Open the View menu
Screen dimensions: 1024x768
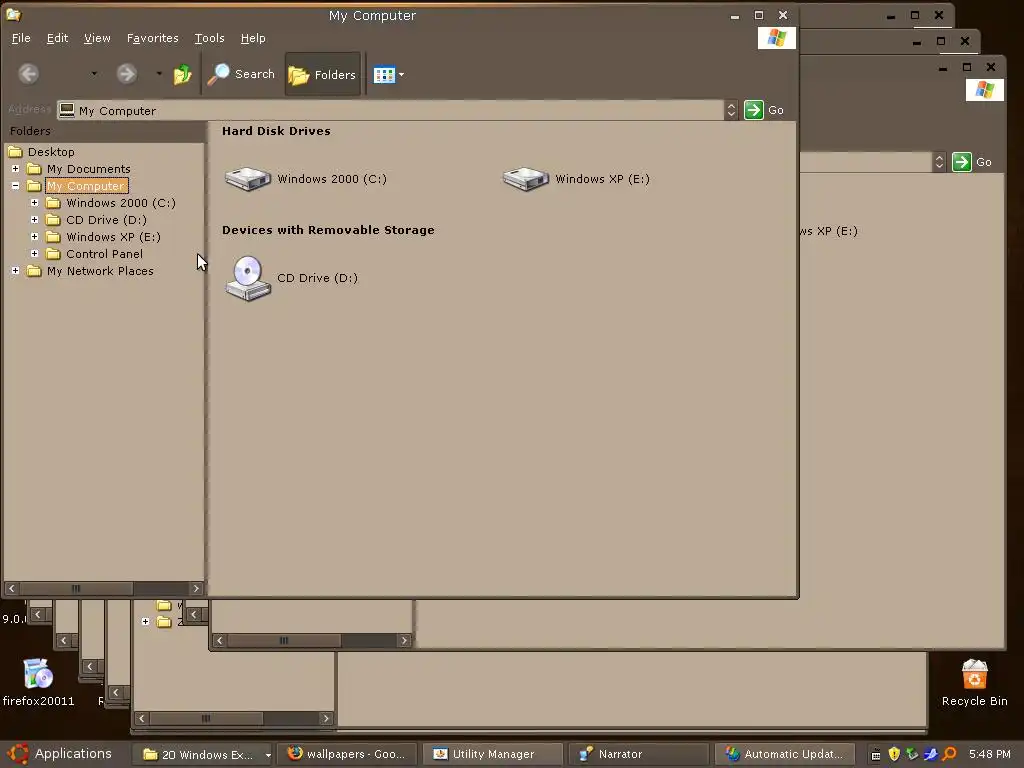pos(97,39)
